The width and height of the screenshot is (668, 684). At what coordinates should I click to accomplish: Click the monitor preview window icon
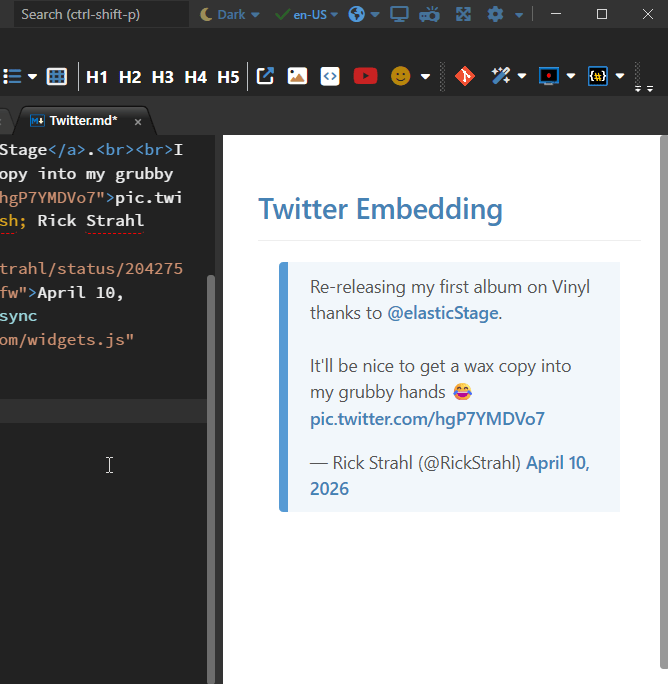(399, 14)
